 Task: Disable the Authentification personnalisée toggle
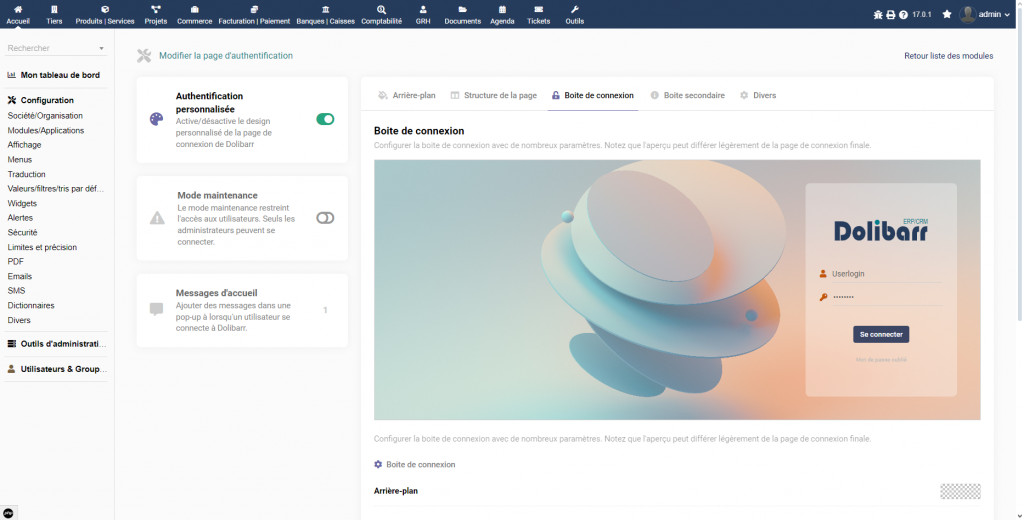[325, 119]
